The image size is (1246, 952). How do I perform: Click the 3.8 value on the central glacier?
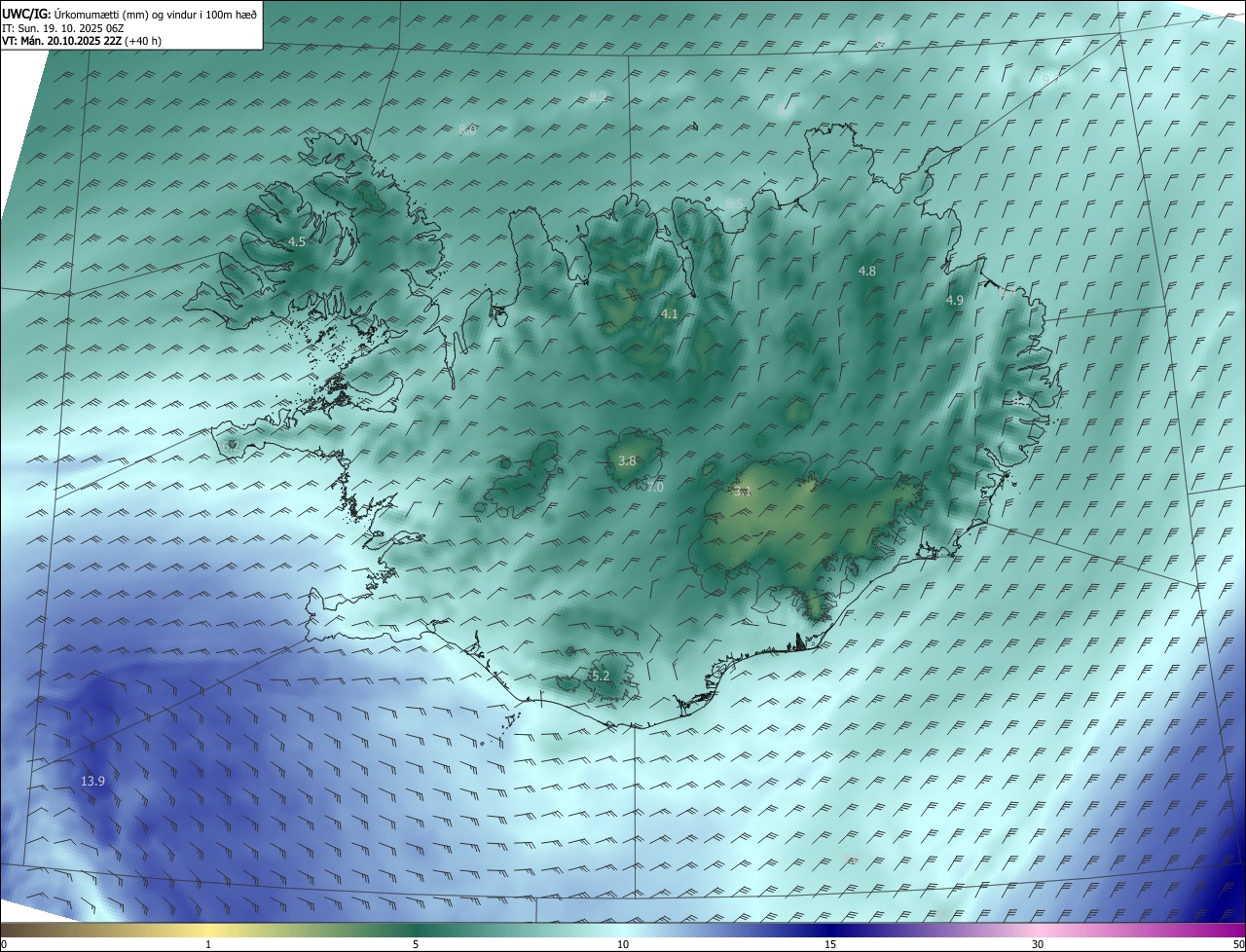tap(627, 461)
